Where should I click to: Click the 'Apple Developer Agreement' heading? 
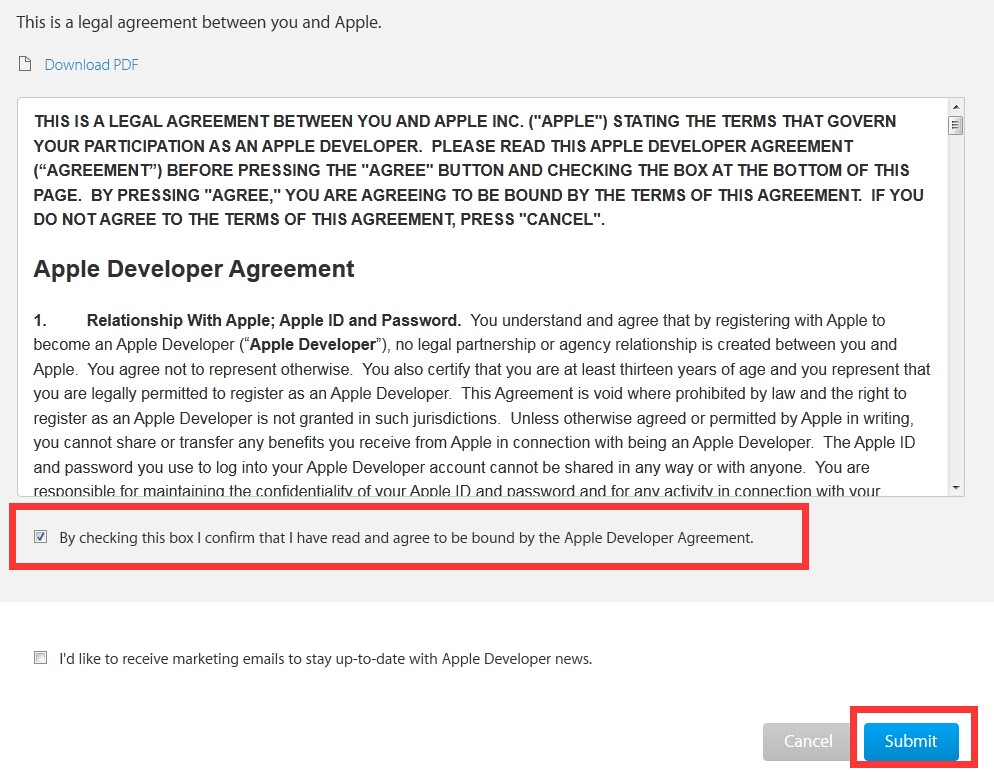pos(194,269)
